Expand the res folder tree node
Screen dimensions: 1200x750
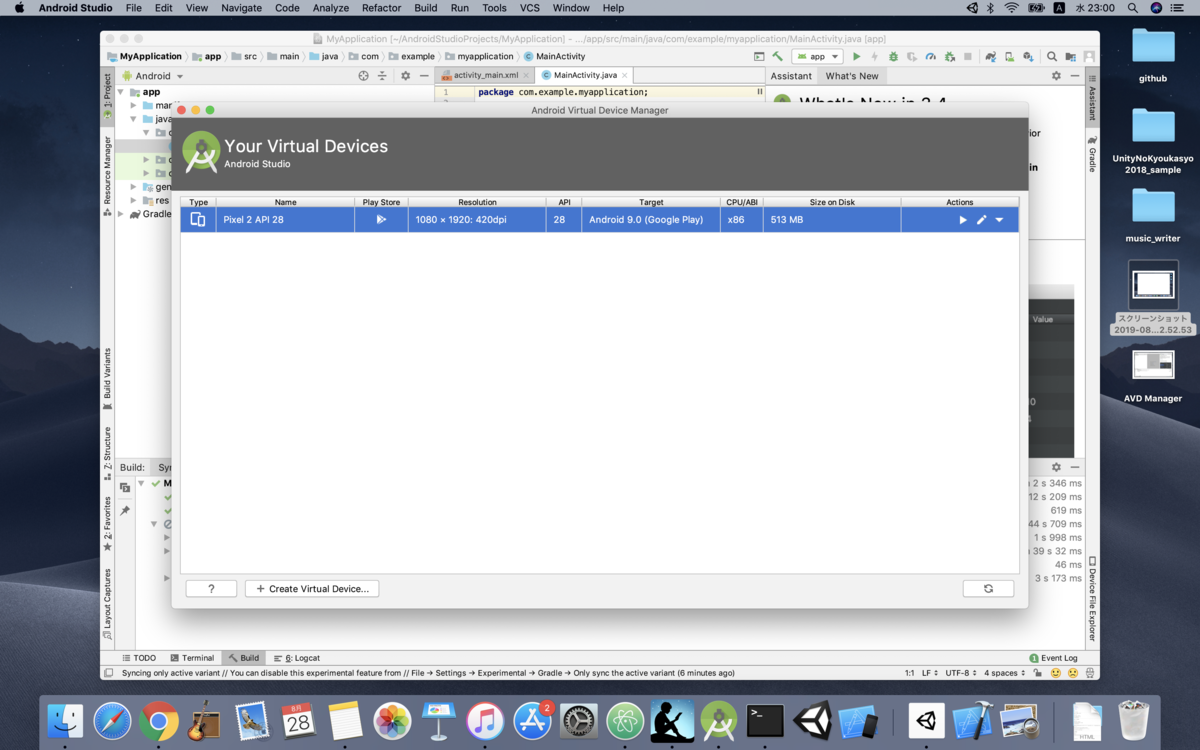pyautogui.click(x=133, y=200)
